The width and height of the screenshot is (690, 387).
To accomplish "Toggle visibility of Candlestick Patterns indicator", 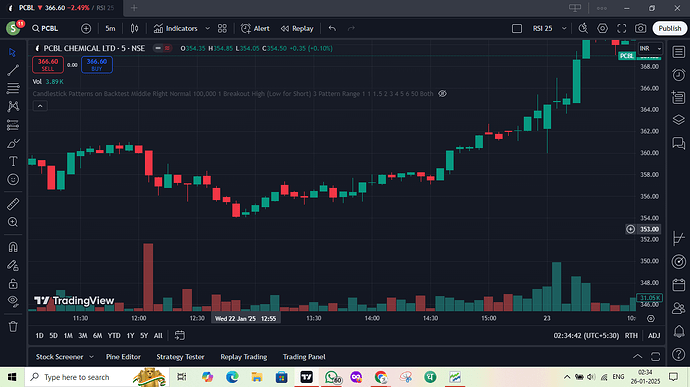I will pos(442,94).
